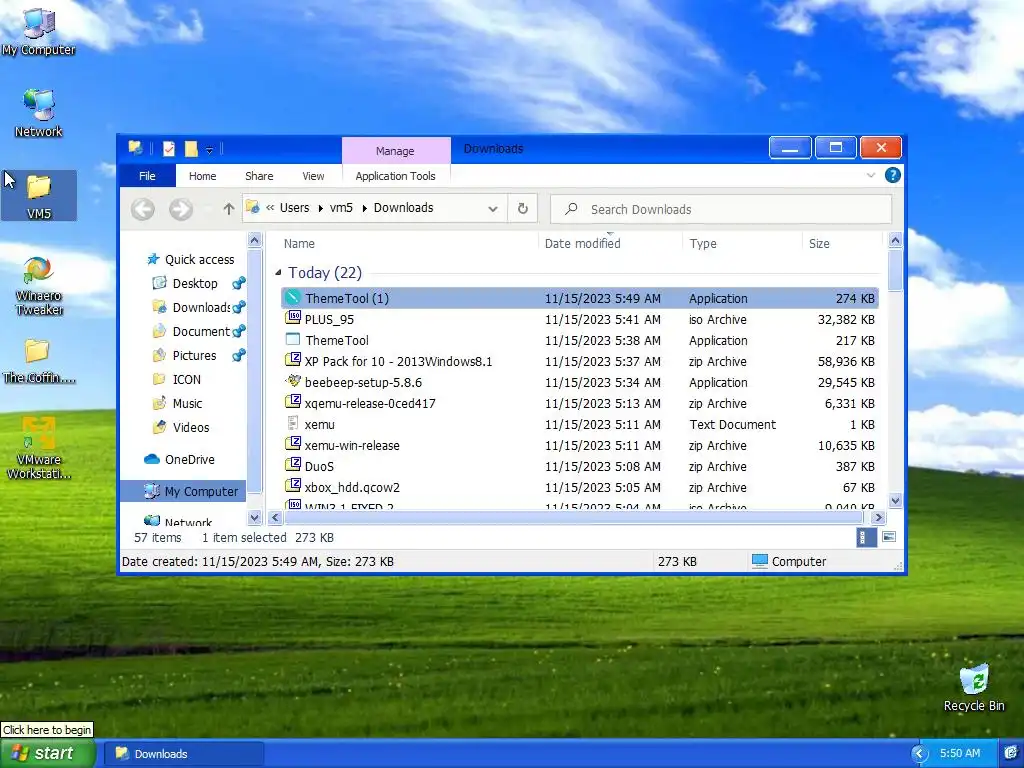
Task: Click the taskbar clock 5:50 AM
Action: click(959, 753)
